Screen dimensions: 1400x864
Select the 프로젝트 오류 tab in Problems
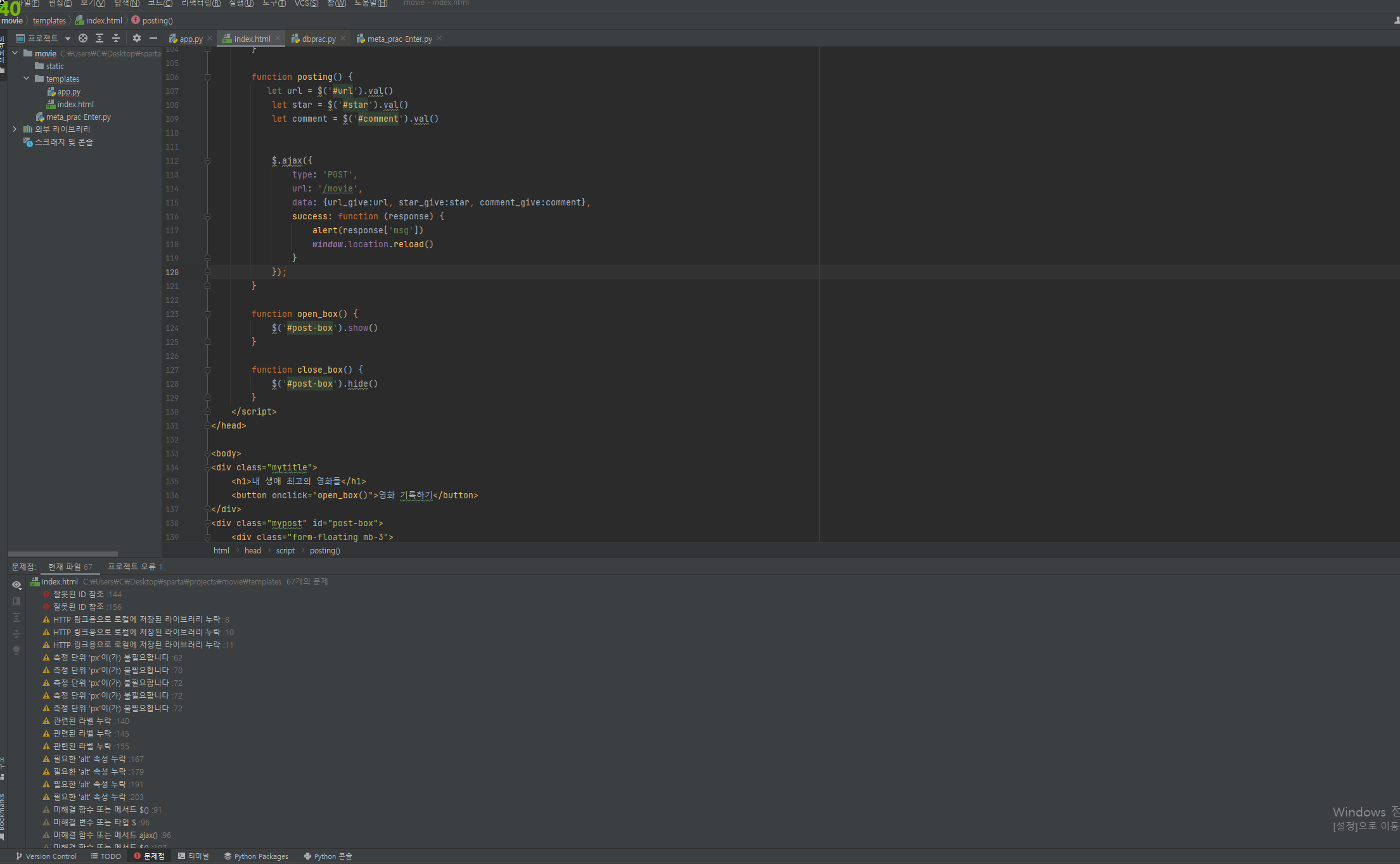(134, 567)
